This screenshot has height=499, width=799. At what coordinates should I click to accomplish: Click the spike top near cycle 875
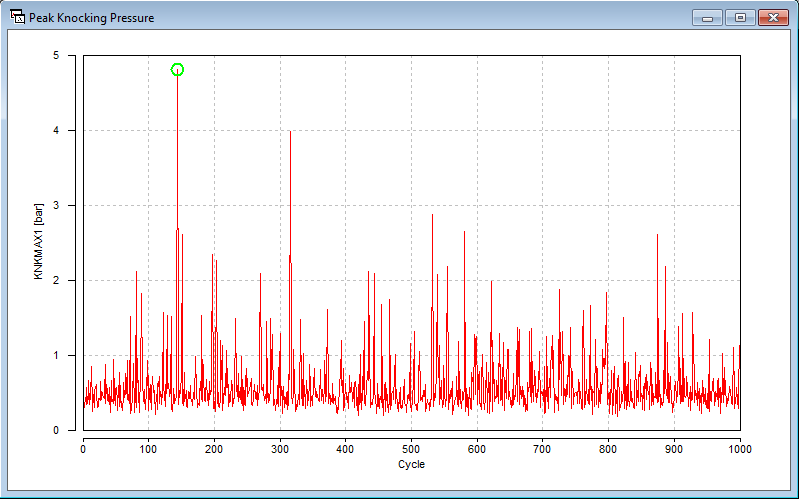(x=657, y=236)
